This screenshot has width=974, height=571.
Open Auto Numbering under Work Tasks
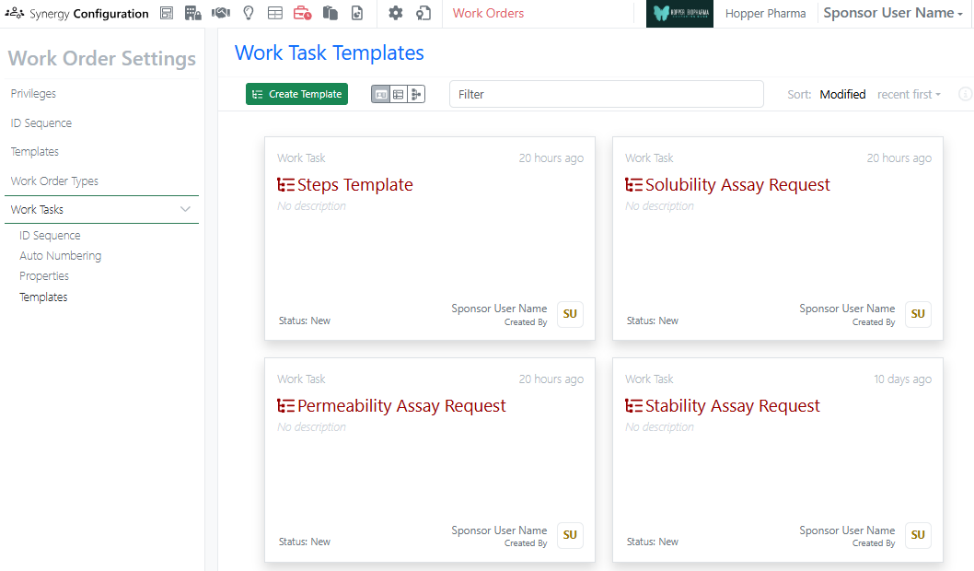click(60, 256)
